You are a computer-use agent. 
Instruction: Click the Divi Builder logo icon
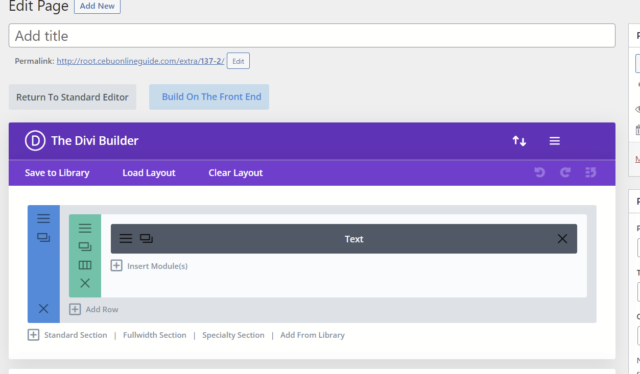(x=35, y=140)
